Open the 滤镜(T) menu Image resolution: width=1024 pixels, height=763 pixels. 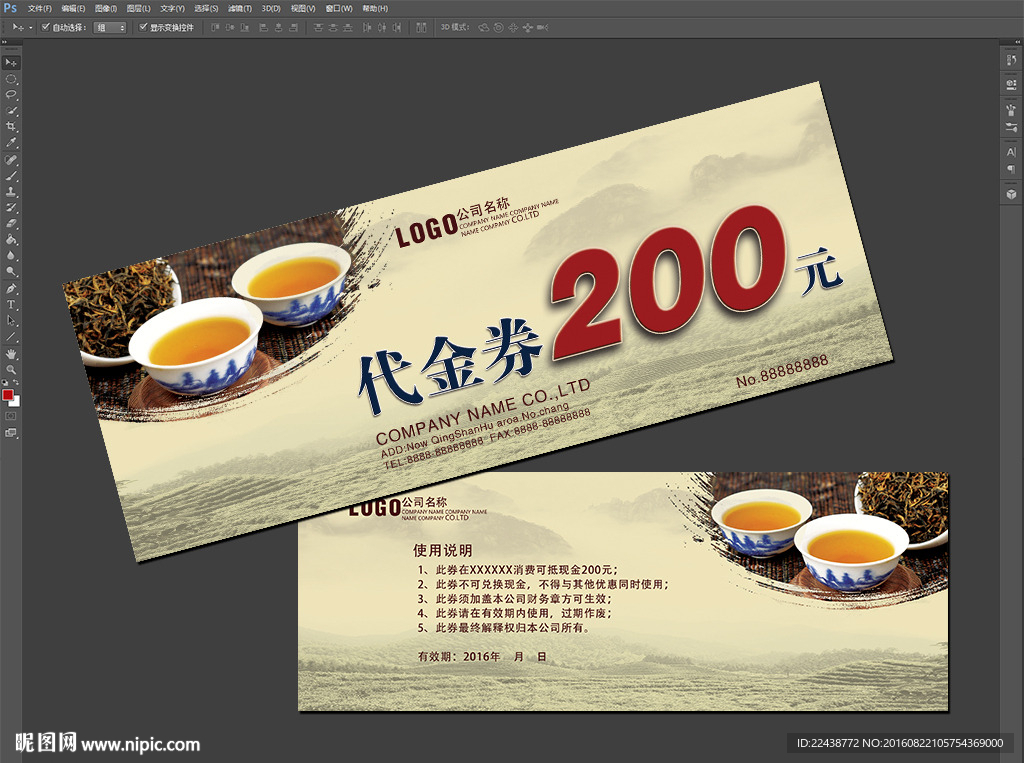point(240,8)
